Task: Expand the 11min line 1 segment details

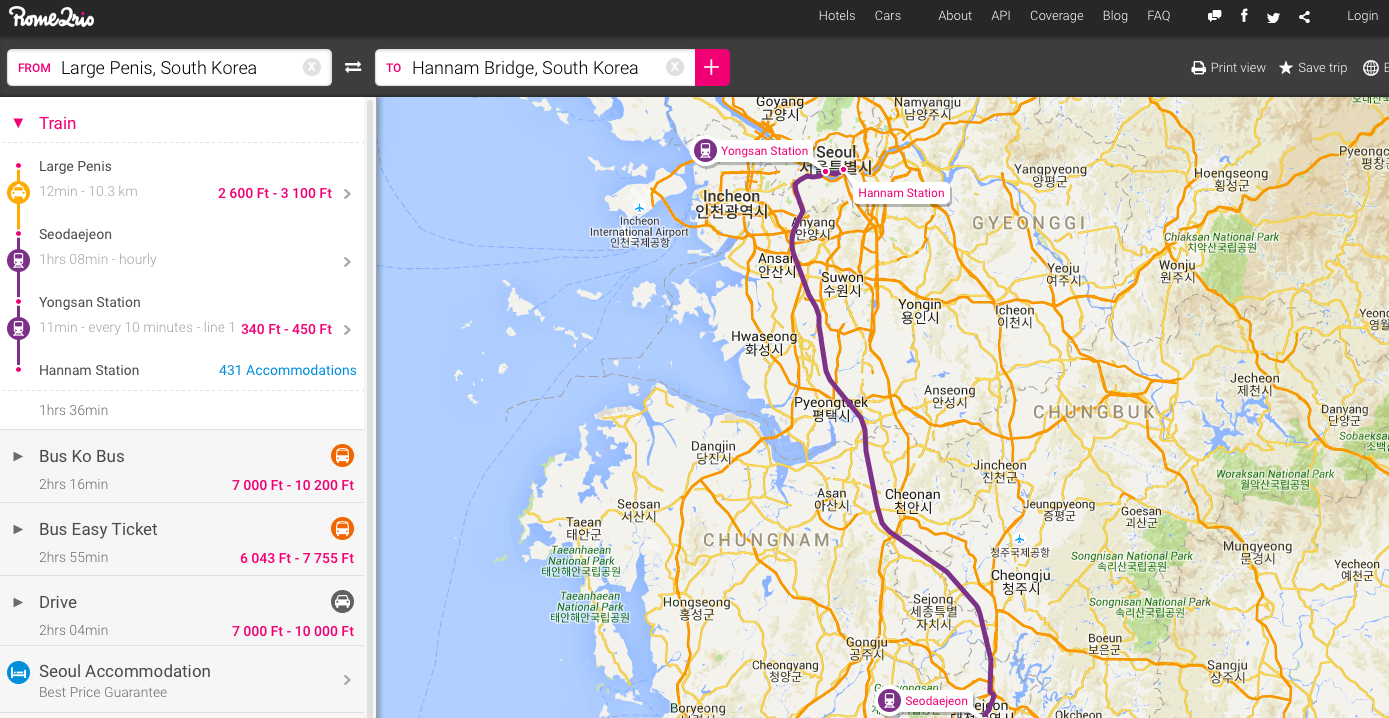Action: click(347, 330)
